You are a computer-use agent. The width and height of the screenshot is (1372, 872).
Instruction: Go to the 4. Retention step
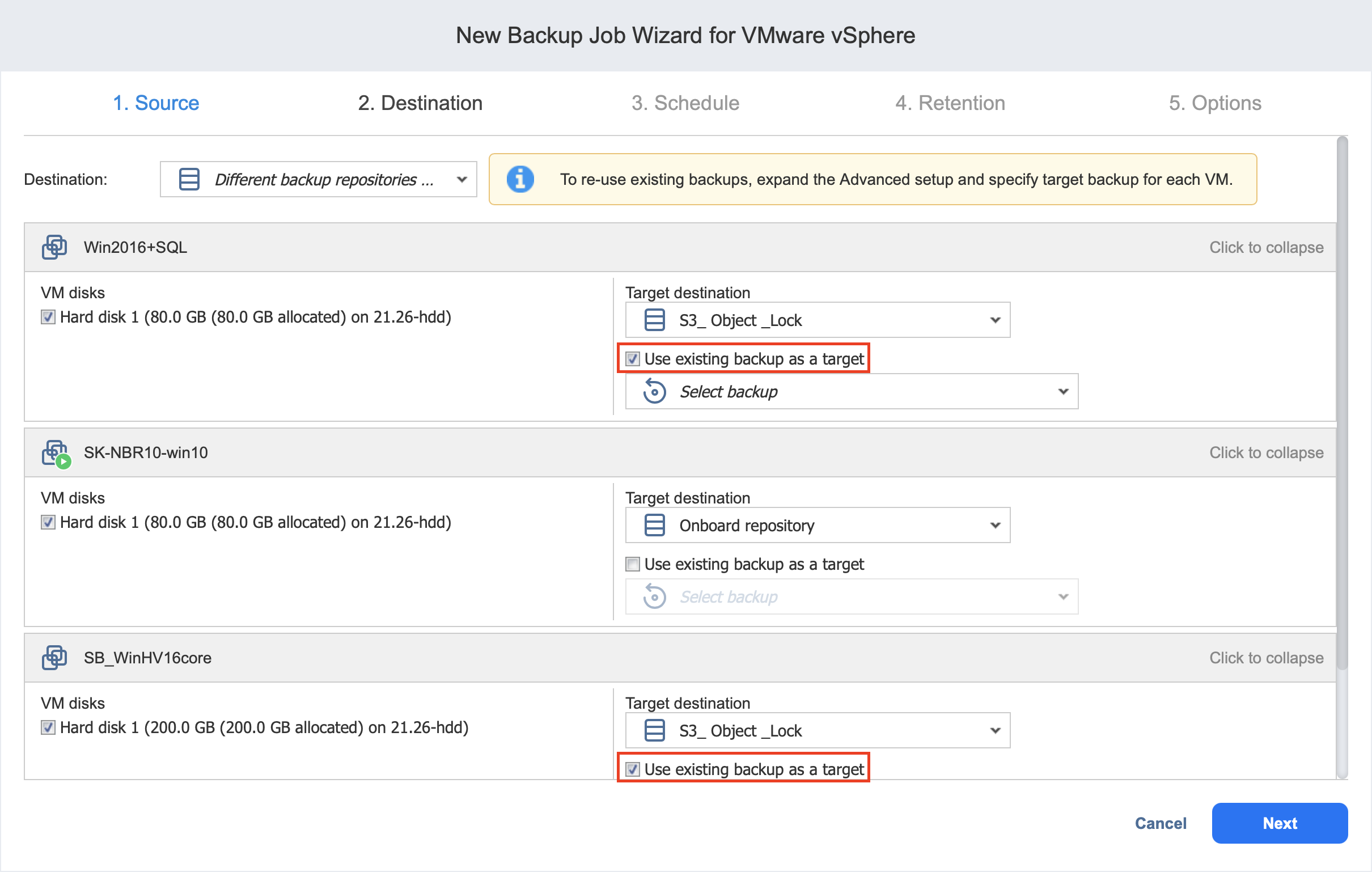pyautogui.click(x=950, y=103)
